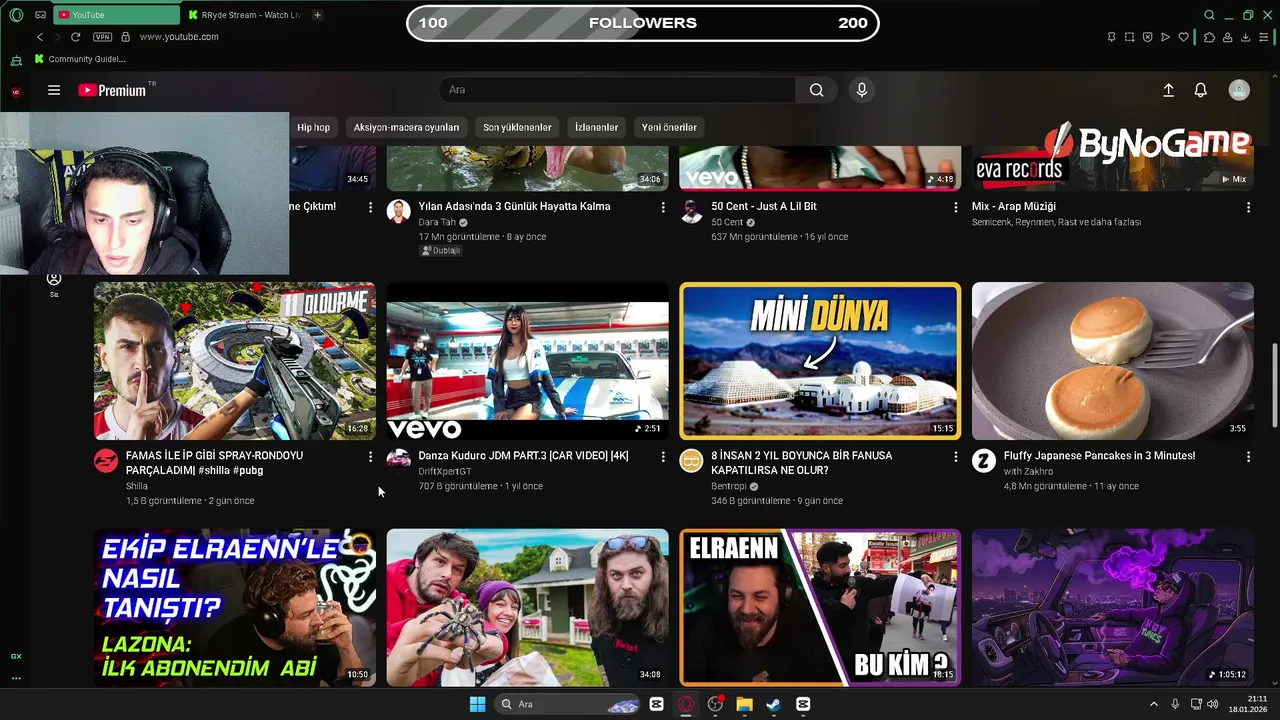This screenshot has width=1280, height=720.
Task: Reload the page with the refresh icon
Action: (75, 37)
